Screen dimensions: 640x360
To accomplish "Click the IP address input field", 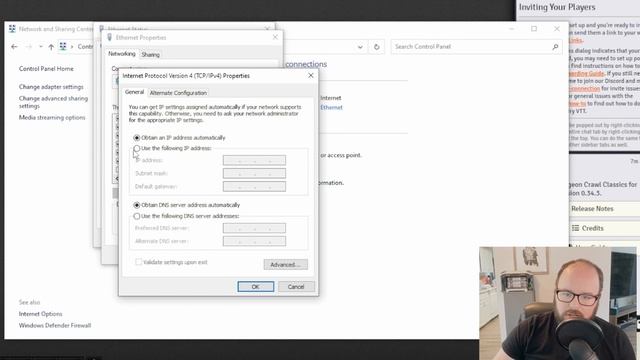I will 254,160.
